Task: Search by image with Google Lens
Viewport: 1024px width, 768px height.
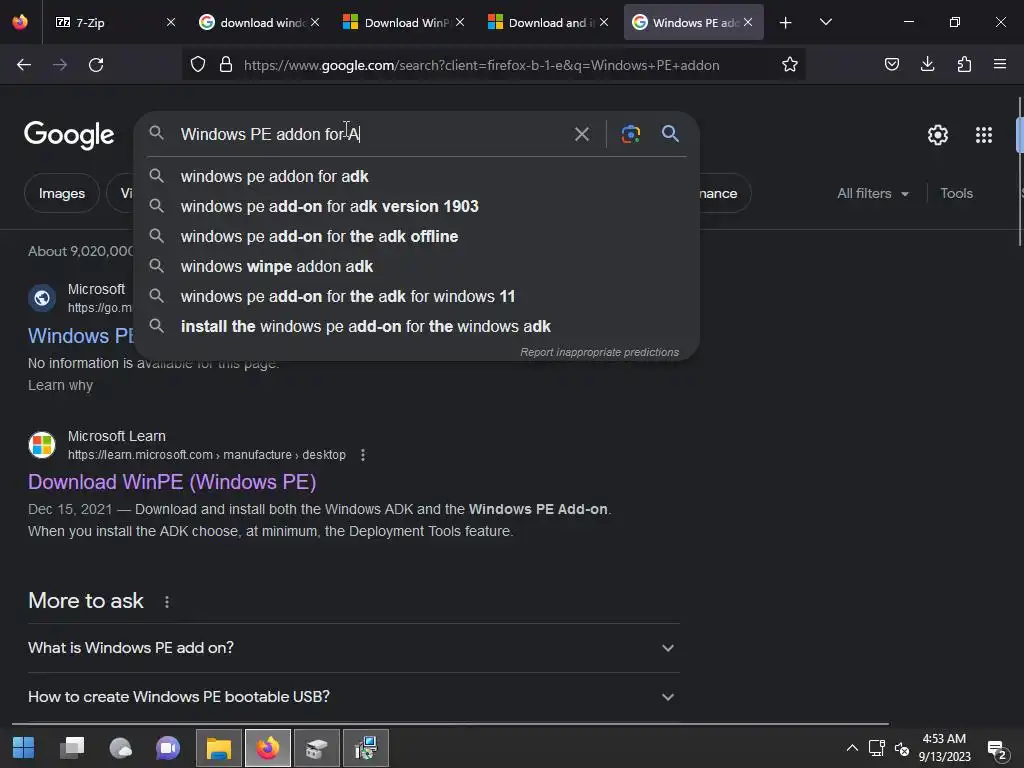Action: click(x=630, y=134)
